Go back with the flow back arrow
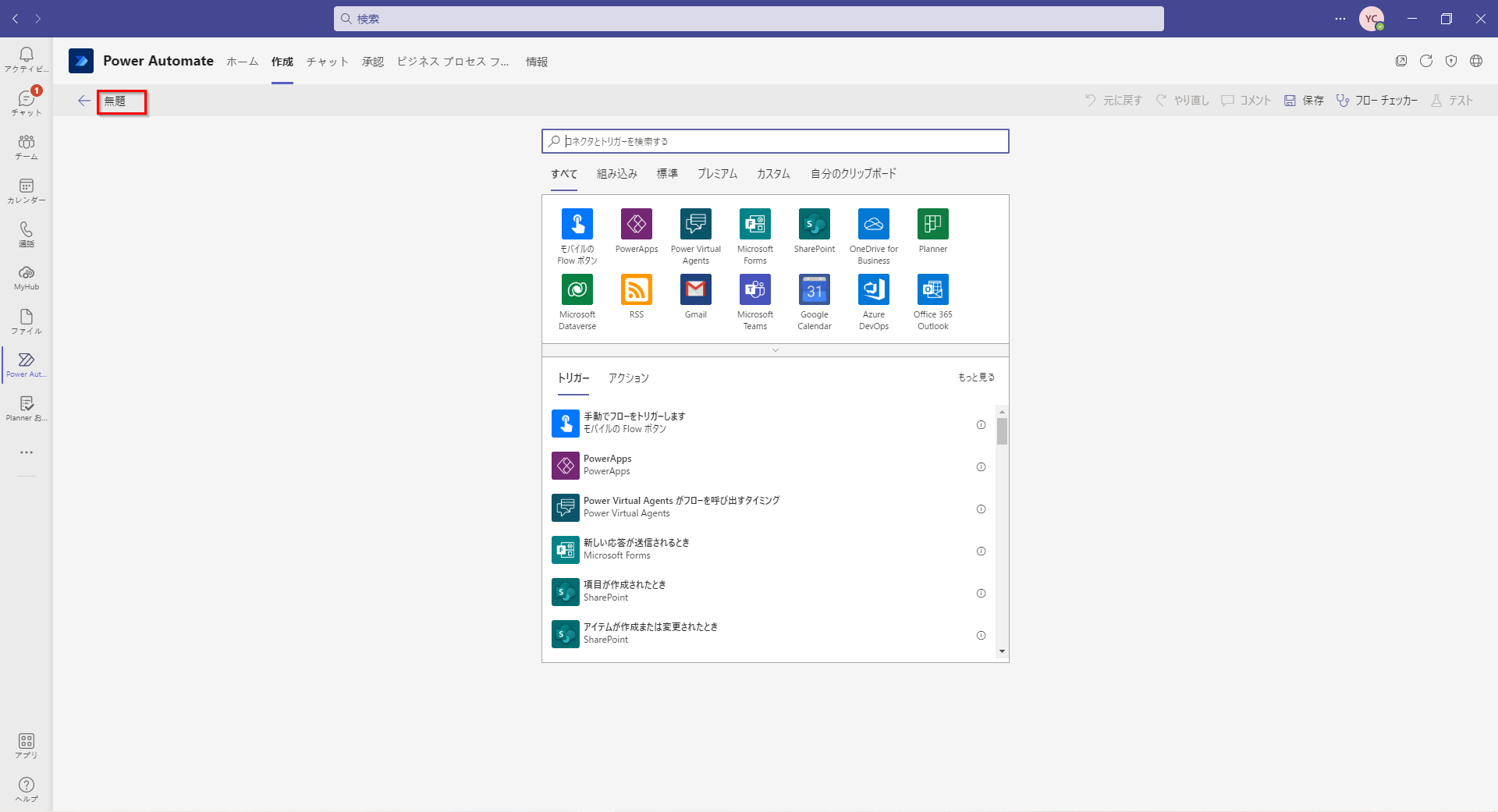 click(84, 101)
